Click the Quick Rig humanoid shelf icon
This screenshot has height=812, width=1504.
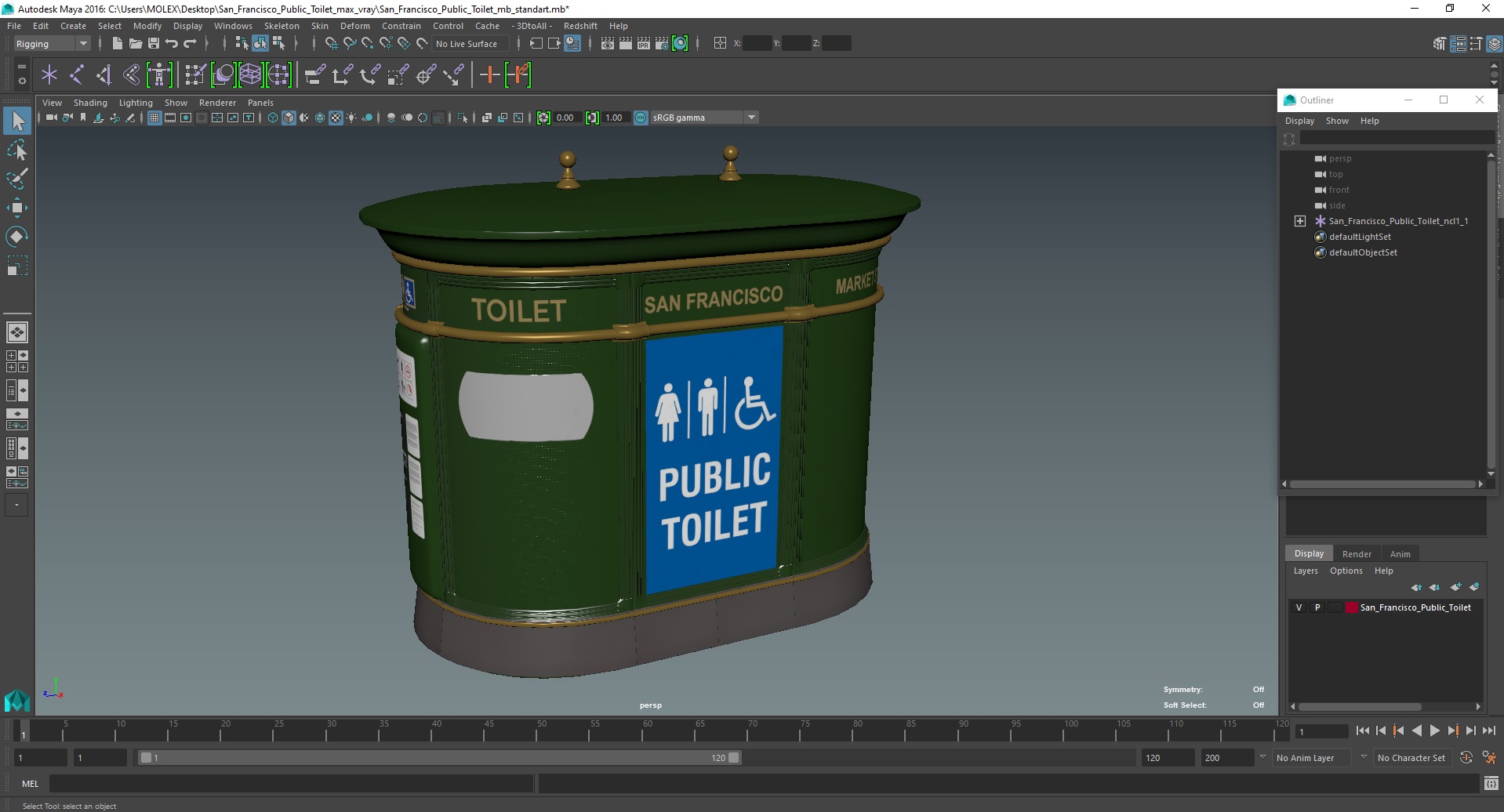tap(159, 75)
